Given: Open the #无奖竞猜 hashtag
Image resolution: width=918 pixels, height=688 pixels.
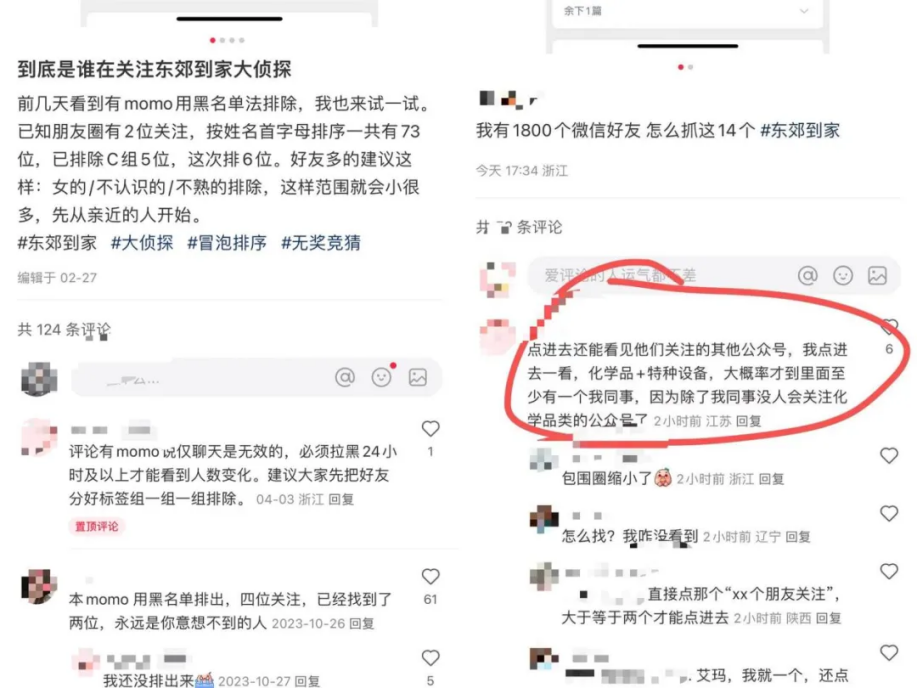Looking at the screenshot, I should 321,243.
